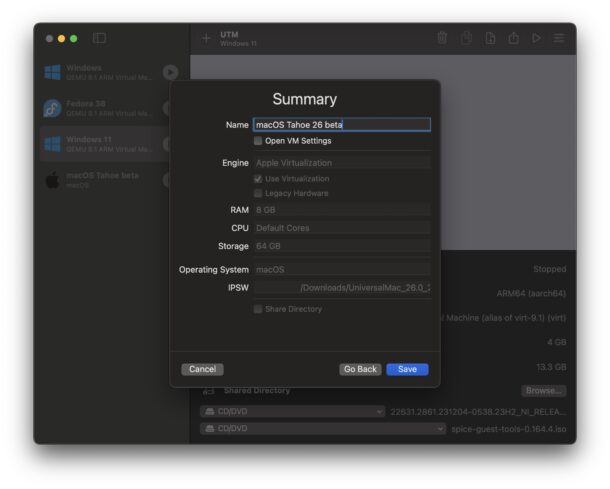Toggle the Legacy Hardware checkbox

point(258,193)
